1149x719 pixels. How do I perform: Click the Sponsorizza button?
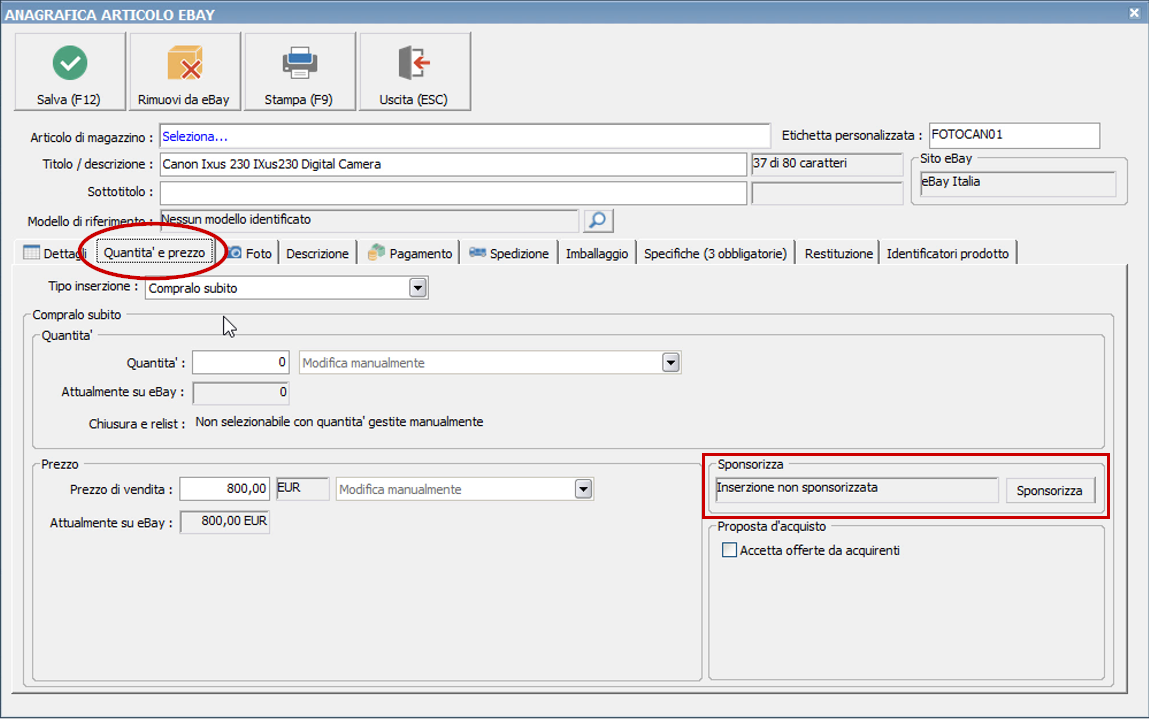(1049, 490)
